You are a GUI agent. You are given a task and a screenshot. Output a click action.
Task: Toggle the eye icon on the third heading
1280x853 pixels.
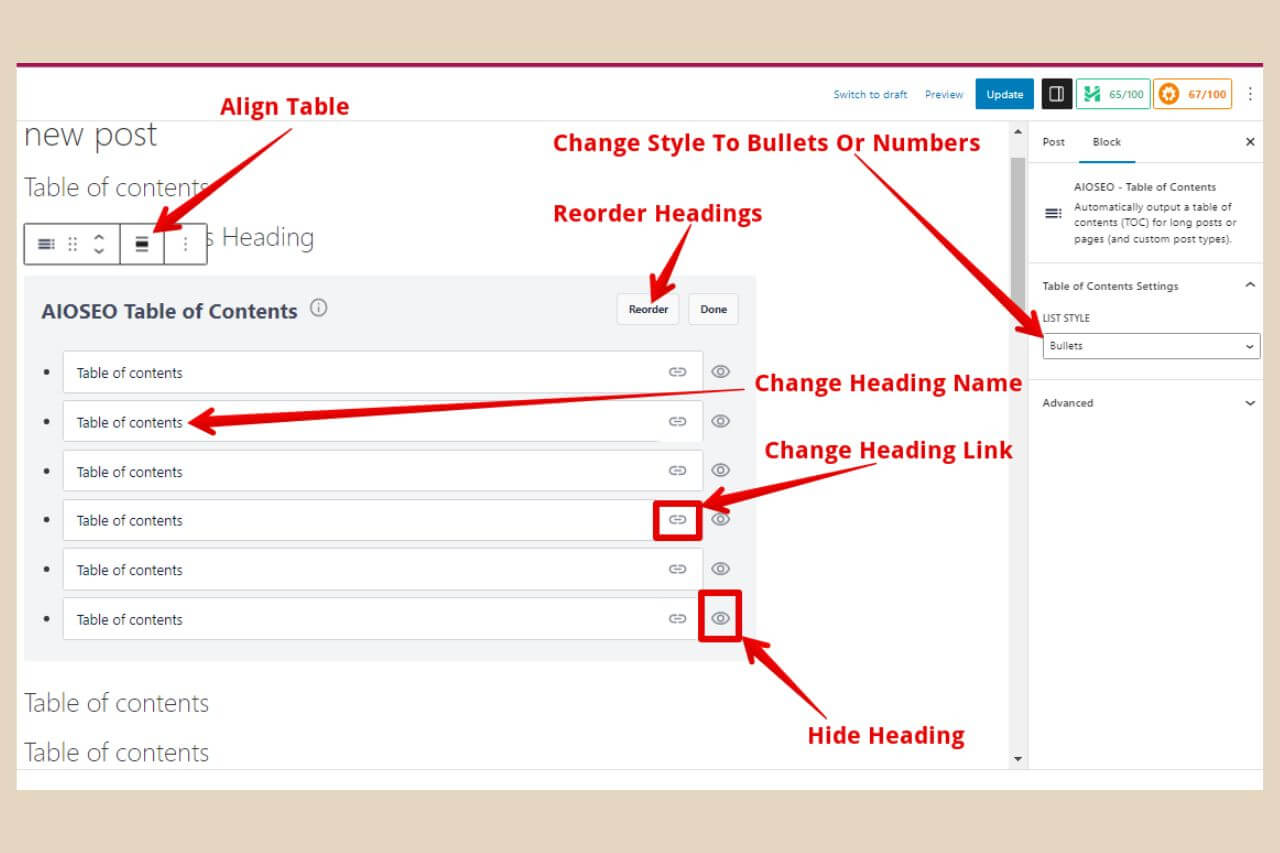tap(720, 470)
